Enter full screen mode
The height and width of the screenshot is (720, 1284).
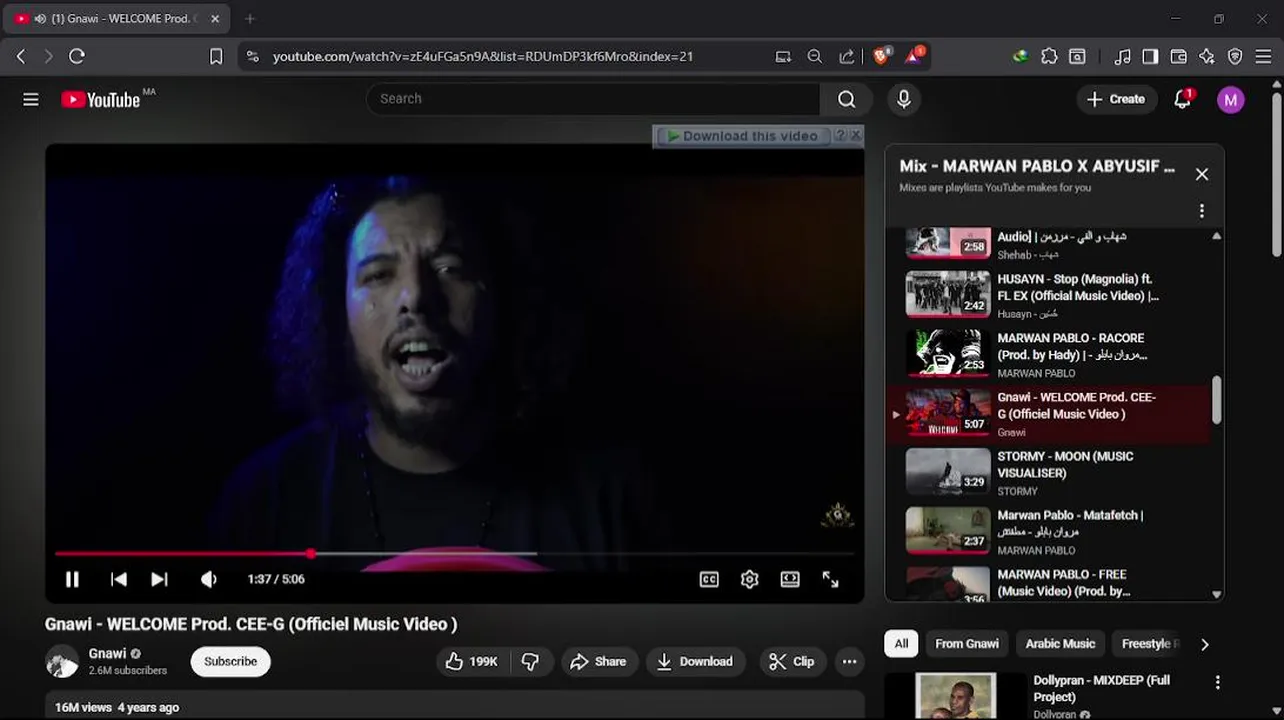(x=830, y=579)
